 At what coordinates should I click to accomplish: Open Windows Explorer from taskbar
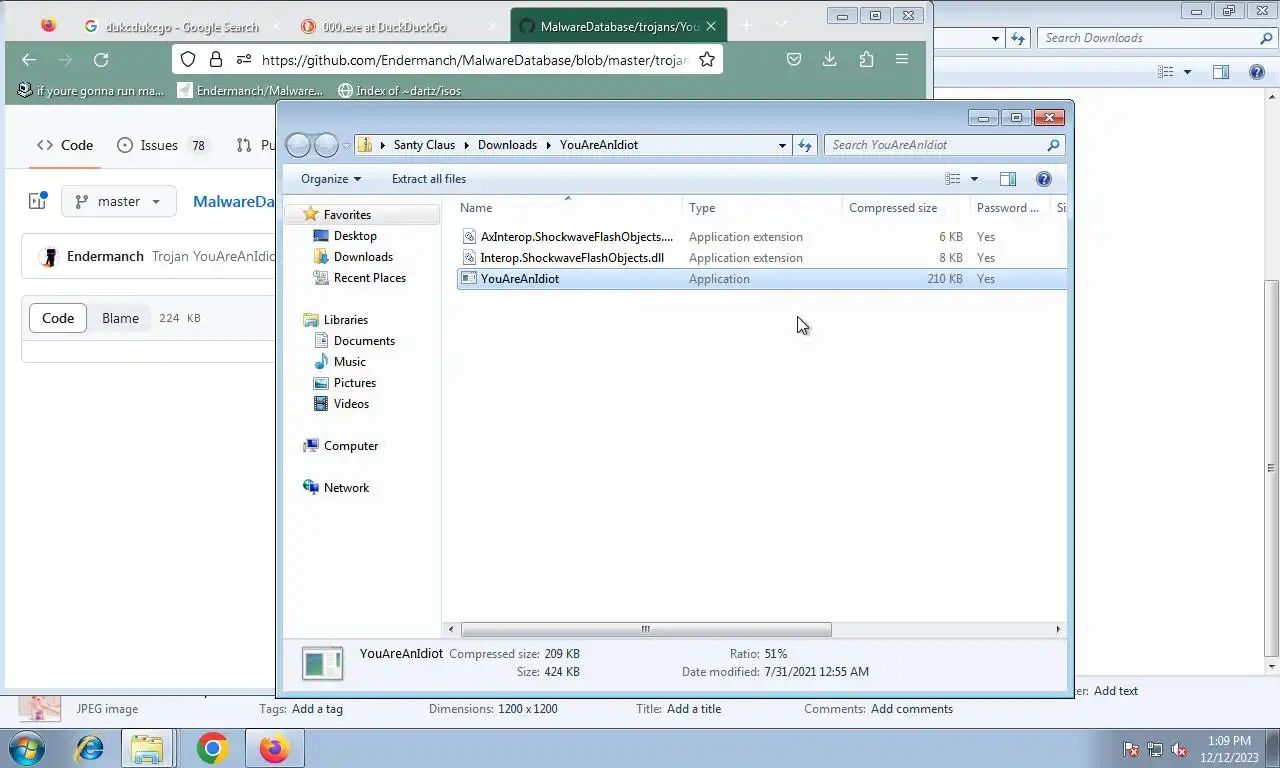pos(148,748)
